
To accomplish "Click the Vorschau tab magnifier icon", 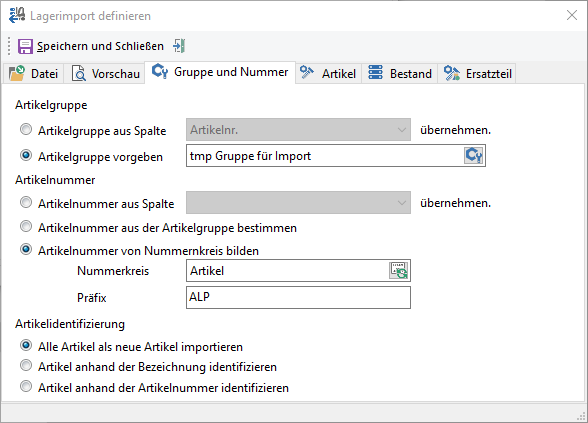I will tap(78, 73).
